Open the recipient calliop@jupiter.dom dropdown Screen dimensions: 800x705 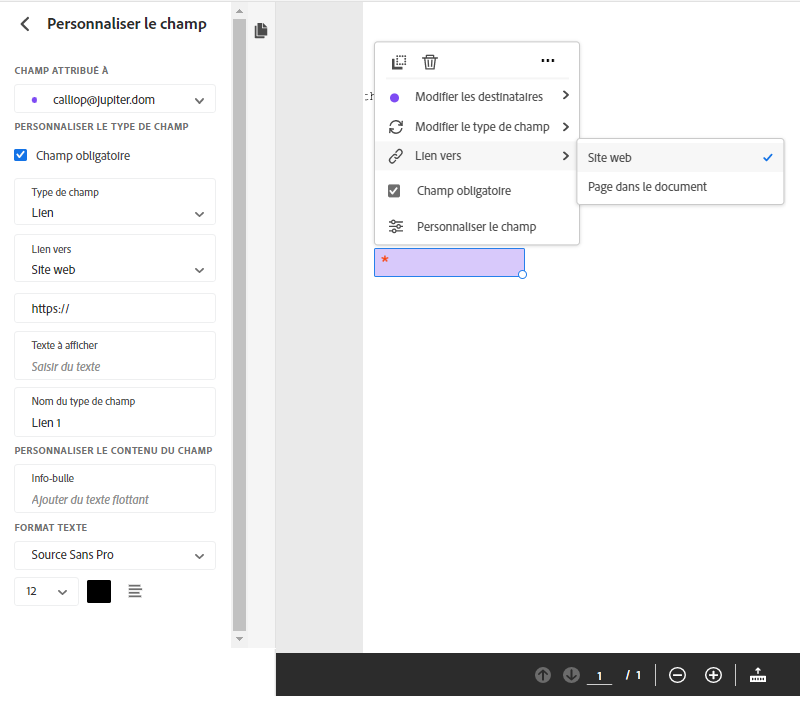tap(115, 99)
